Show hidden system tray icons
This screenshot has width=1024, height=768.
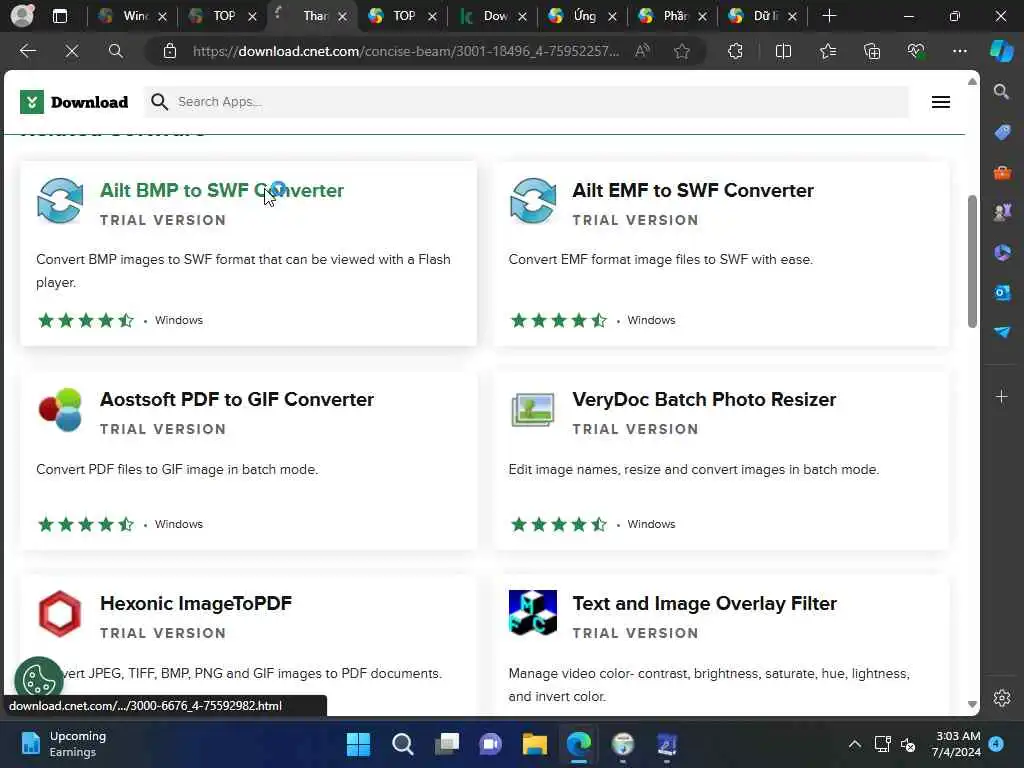[854, 744]
